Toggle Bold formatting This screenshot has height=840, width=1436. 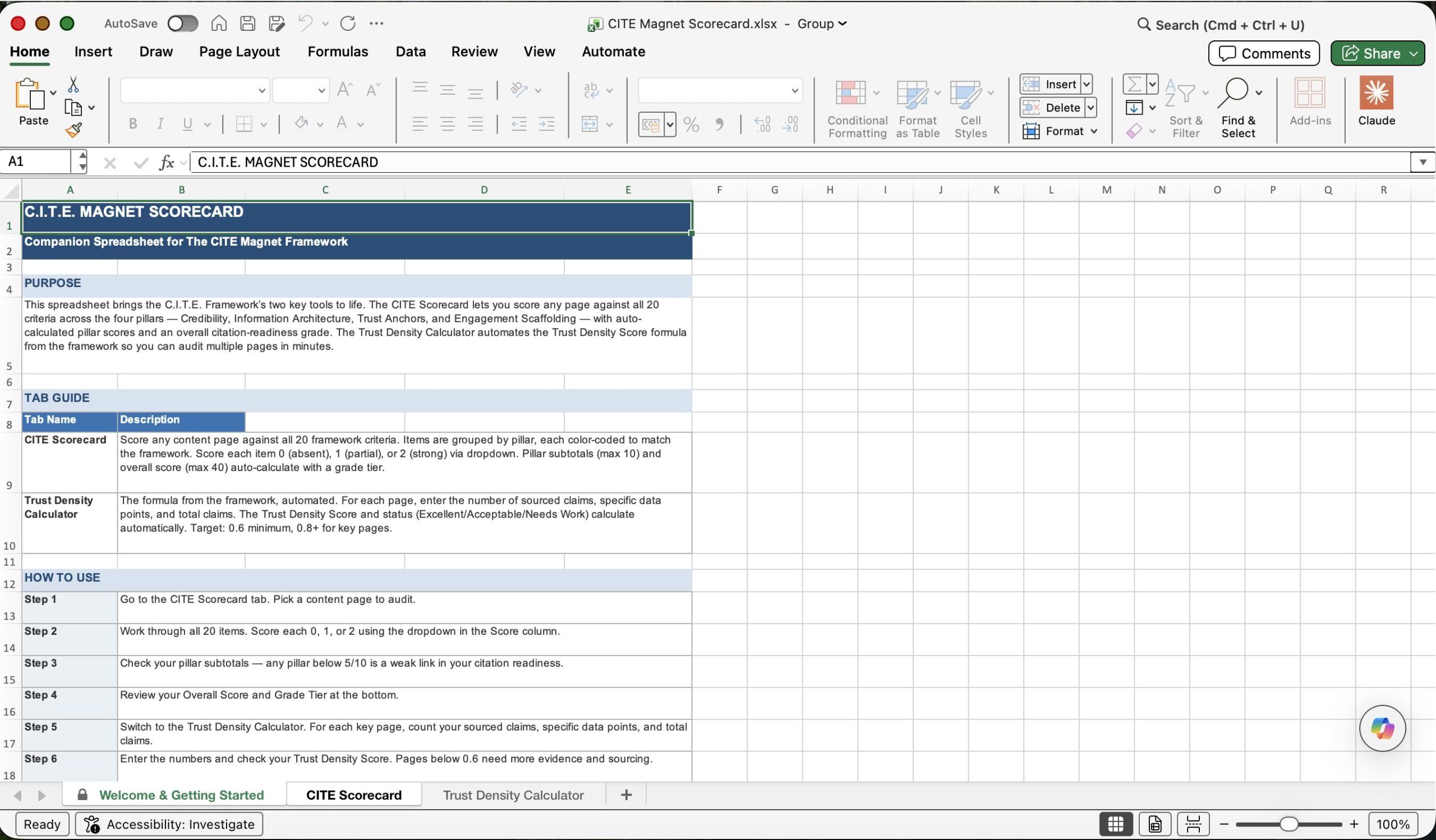pos(133,123)
